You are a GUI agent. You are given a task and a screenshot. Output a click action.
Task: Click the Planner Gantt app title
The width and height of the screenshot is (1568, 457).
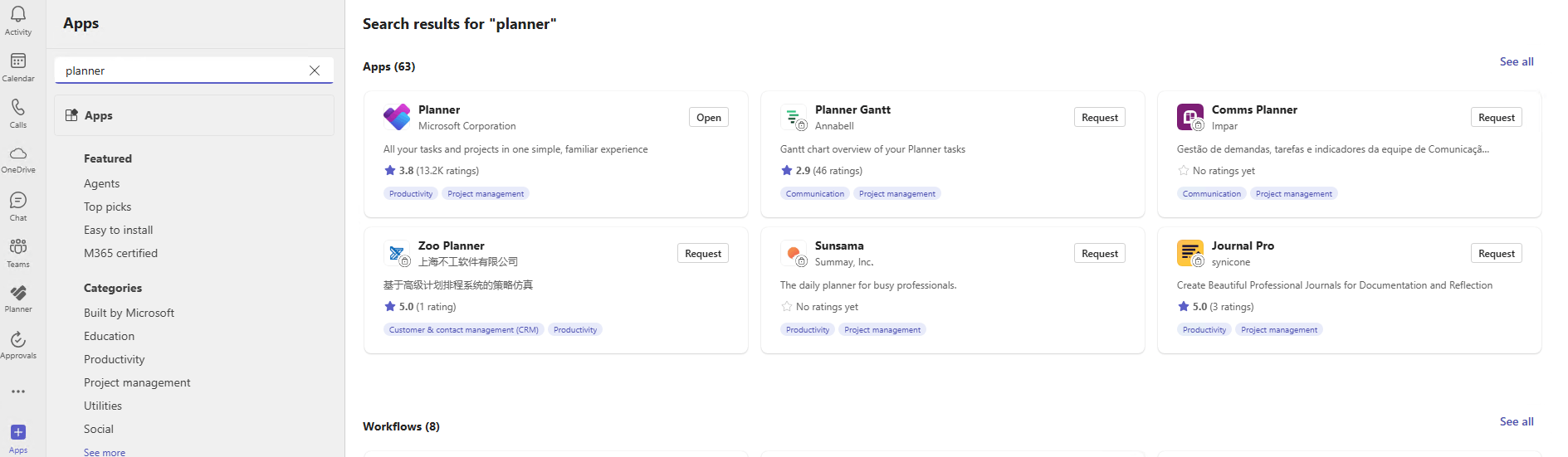[x=852, y=109]
